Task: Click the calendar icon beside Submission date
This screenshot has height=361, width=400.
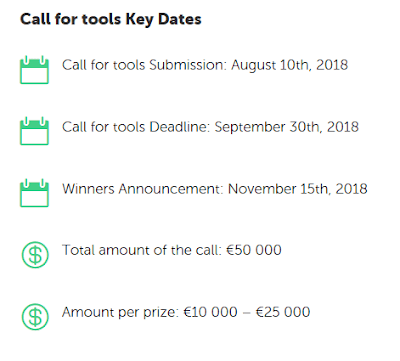Action: 34,70
